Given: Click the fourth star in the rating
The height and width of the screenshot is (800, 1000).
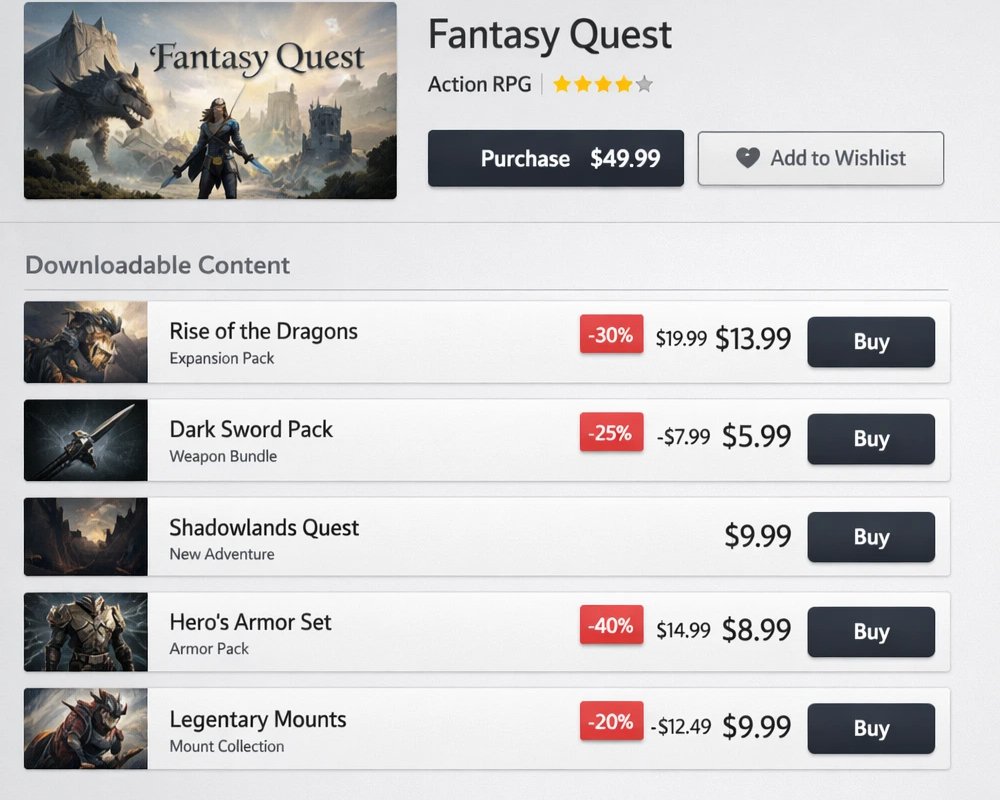Looking at the screenshot, I should tap(625, 84).
